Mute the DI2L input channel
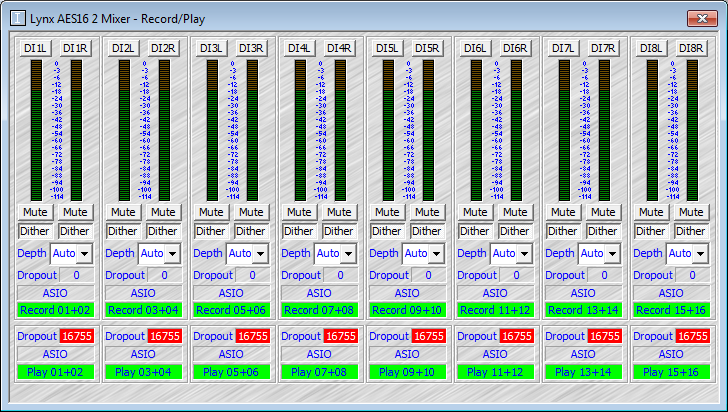The width and height of the screenshot is (728, 412). [123, 212]
